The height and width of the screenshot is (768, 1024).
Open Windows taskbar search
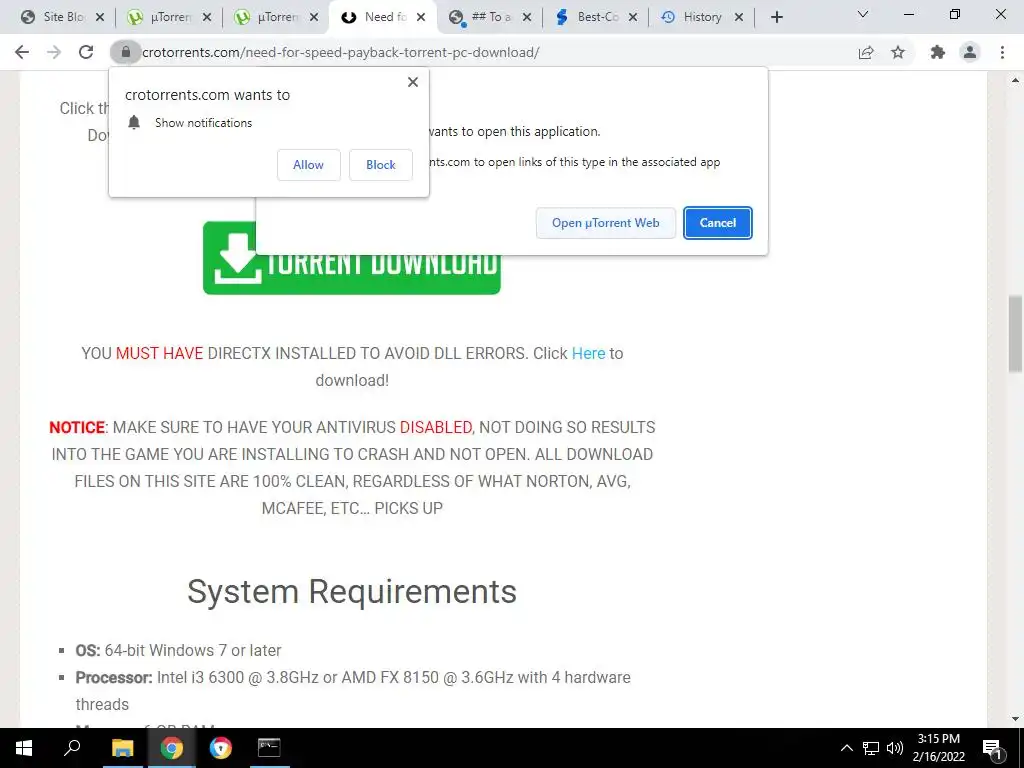pyautogui.click(x=72, y=748)
